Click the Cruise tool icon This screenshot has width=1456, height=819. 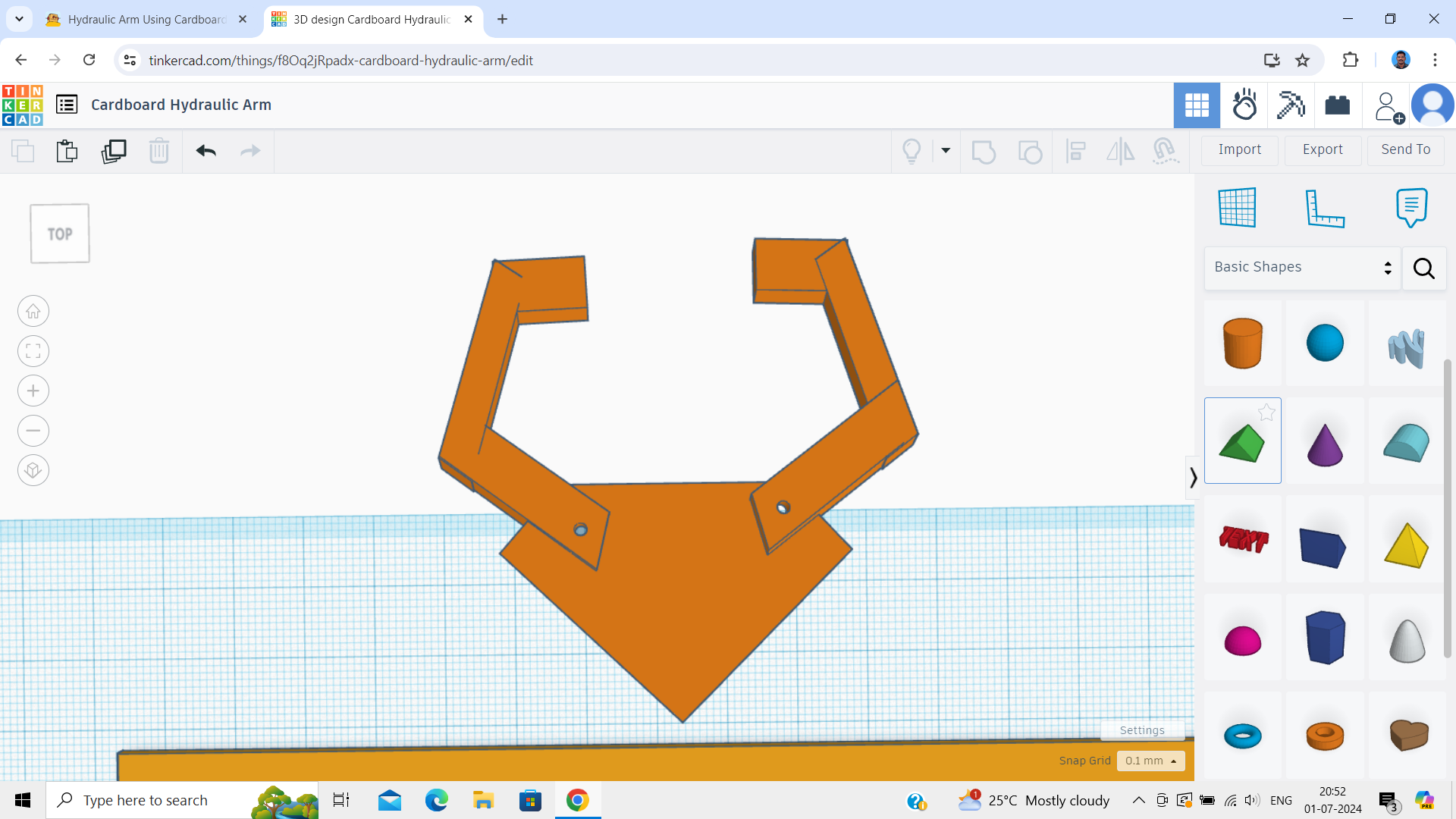coord(1165,151)
